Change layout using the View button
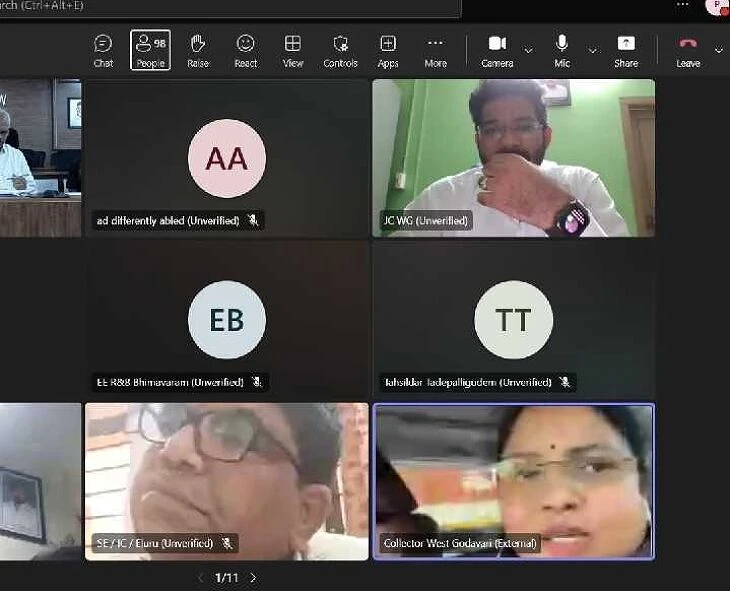This screenshot has width=730, height=591. 293,50
